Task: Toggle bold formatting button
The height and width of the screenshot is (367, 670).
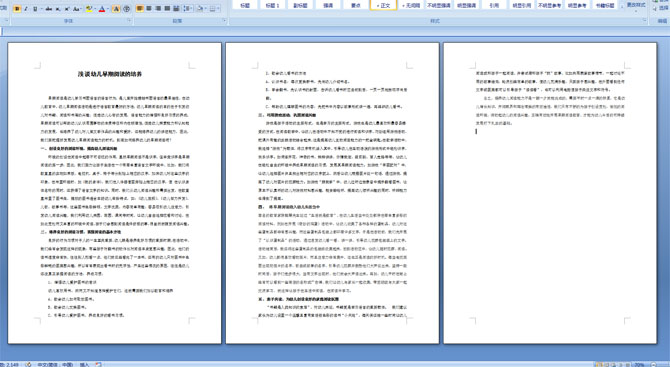Action: [17, 9]
